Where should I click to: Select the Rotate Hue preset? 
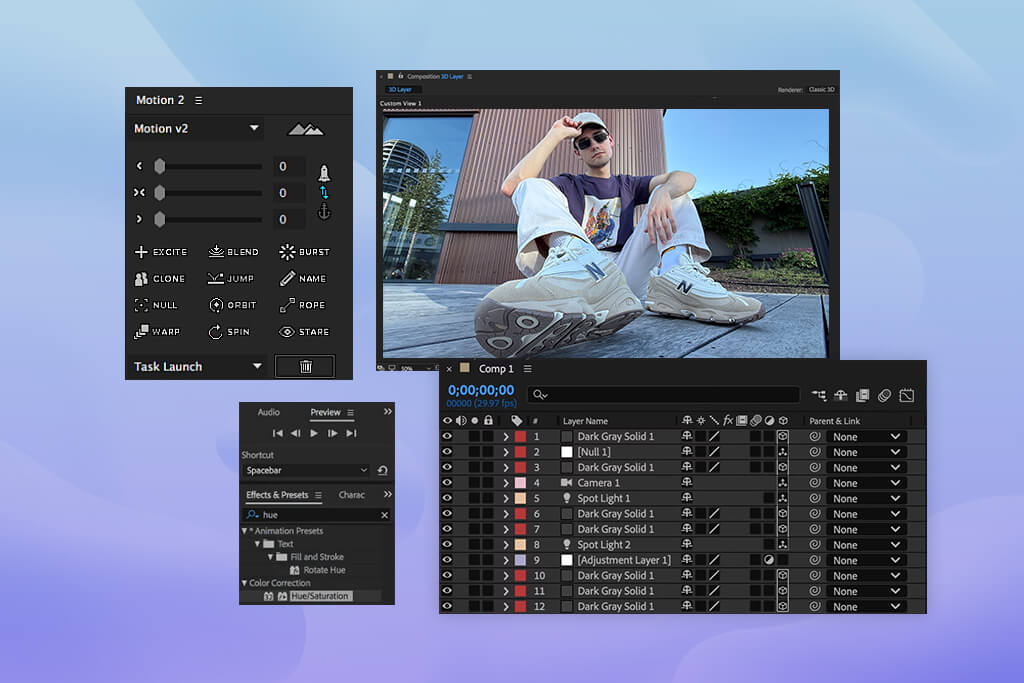(x=324, y=570)
